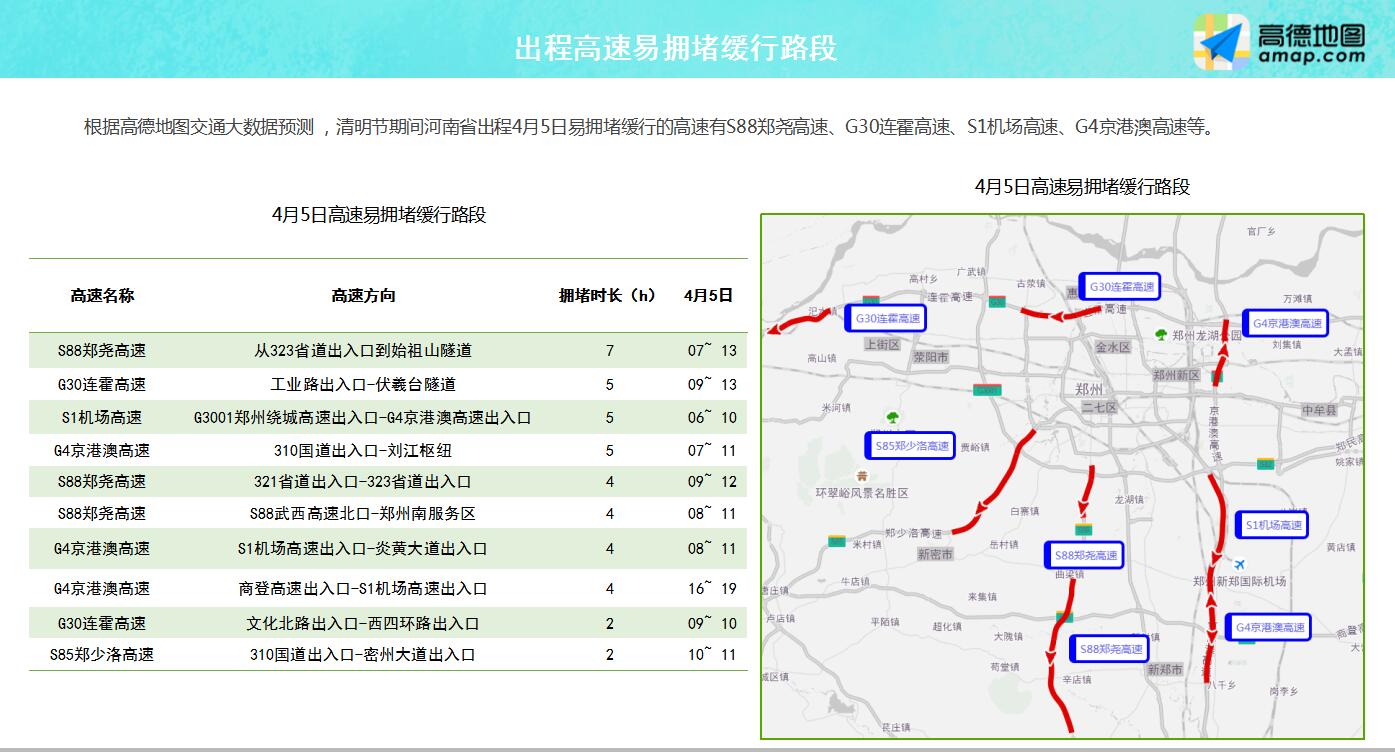
Task: Click the temple icon at 环翠峪风景名胜区
Action: [862, 476]
